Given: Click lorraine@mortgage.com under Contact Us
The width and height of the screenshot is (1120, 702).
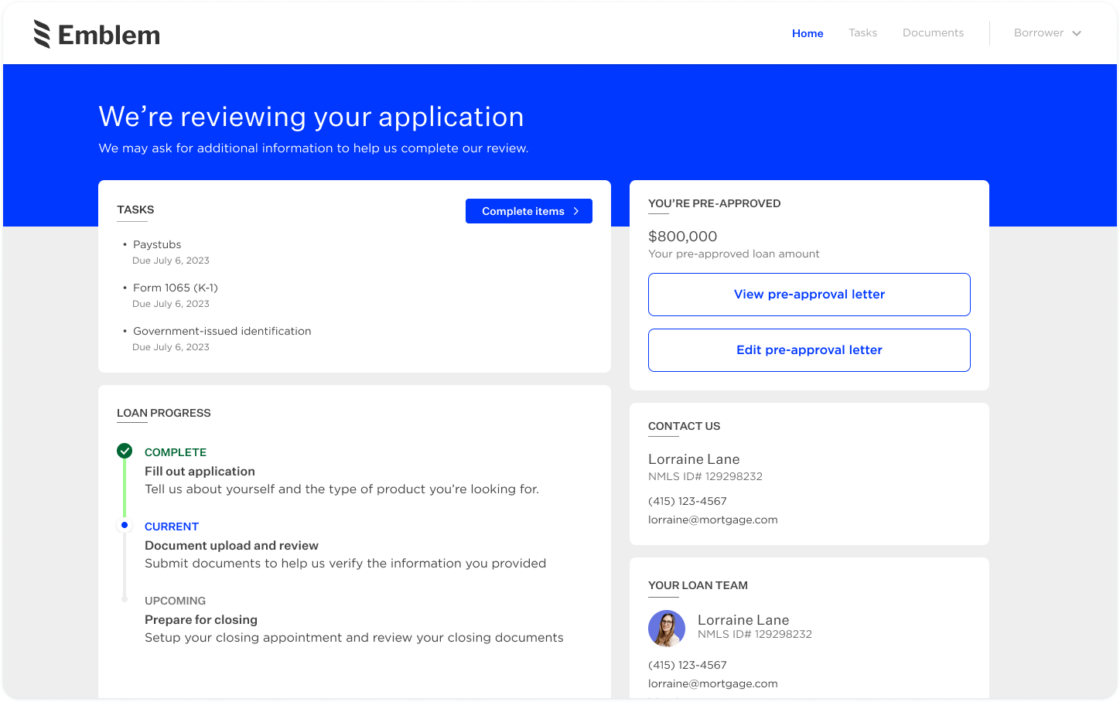Looking at the screenshot, I should click(x=713, y=519).
